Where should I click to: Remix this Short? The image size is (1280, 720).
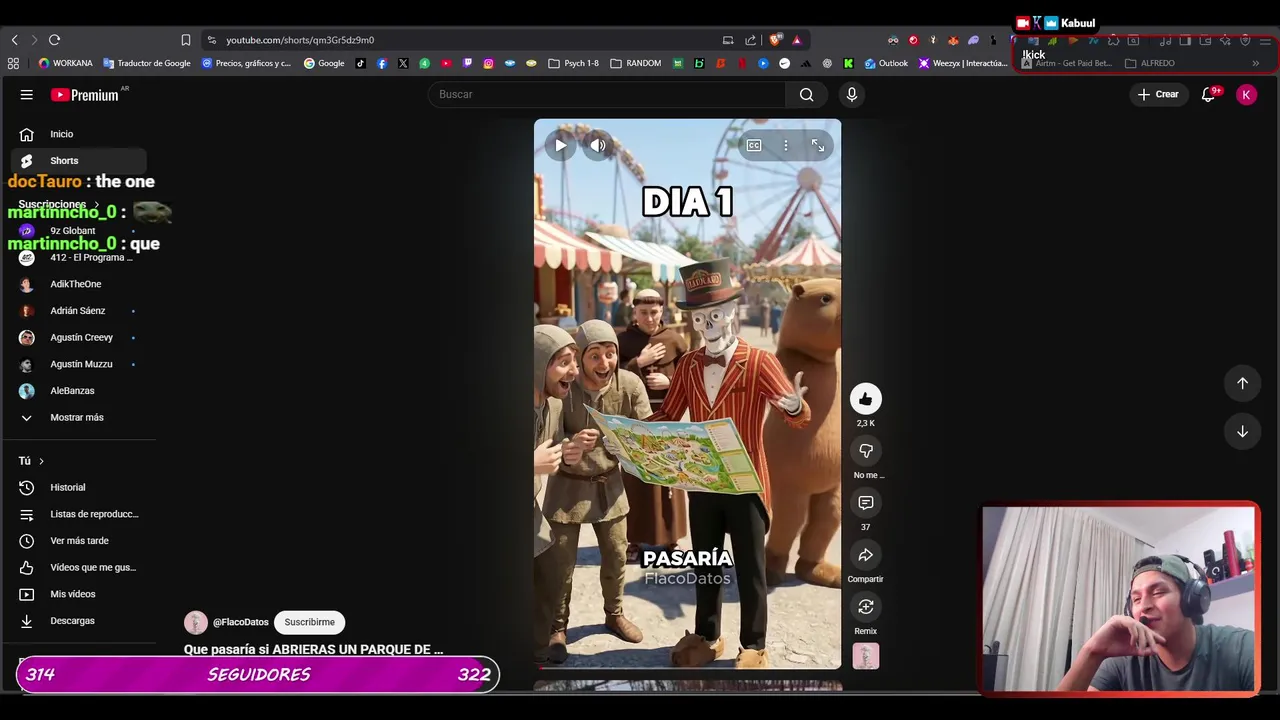(x=866, y=607)
